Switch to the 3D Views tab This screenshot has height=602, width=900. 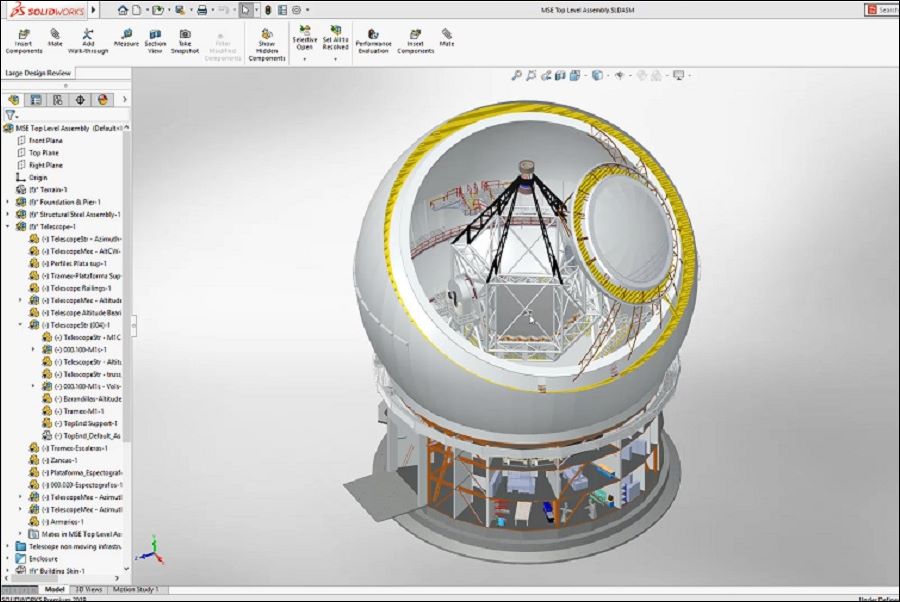pyautogui.click(x=88, y=590)
